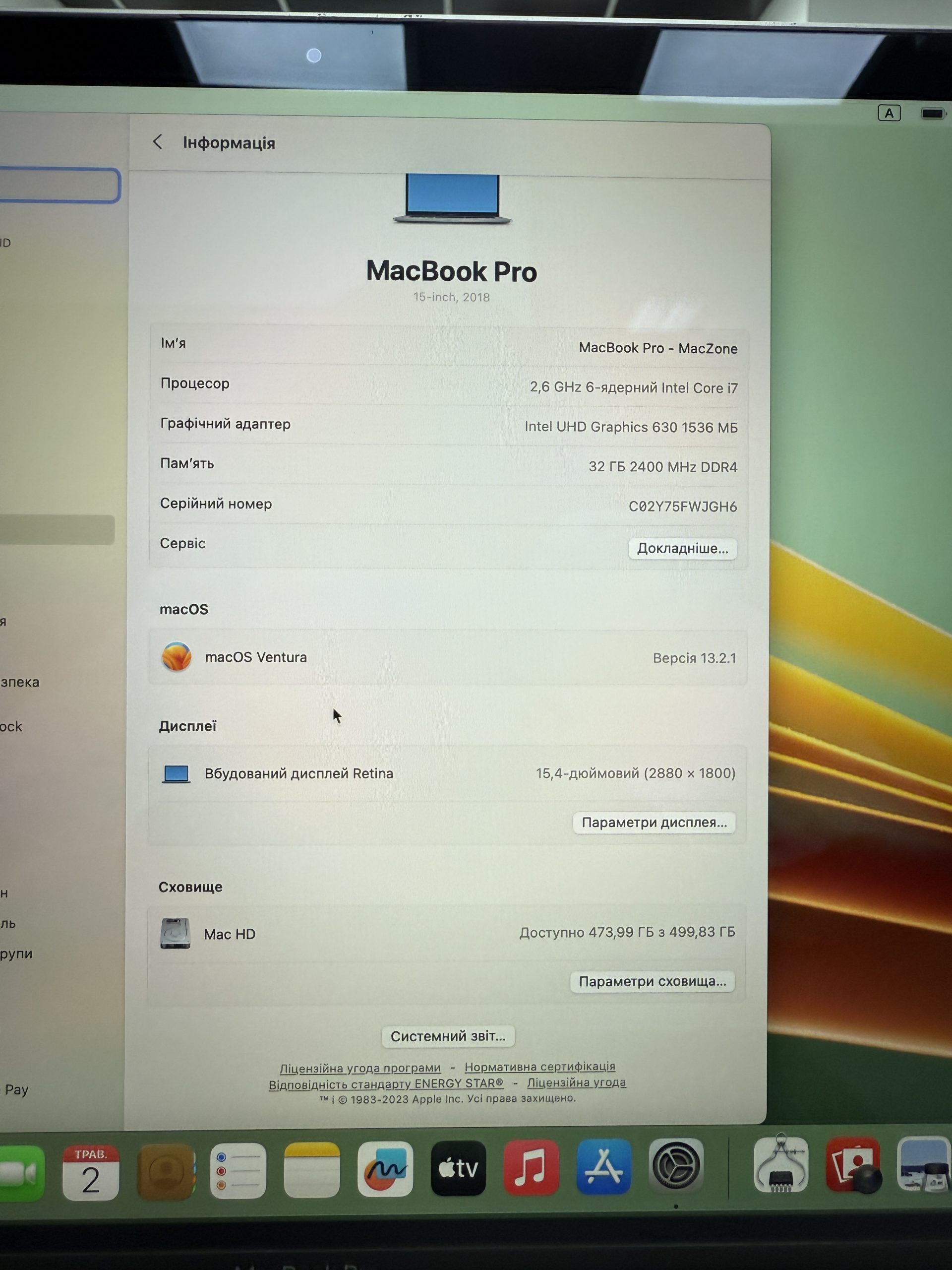952x1270 pixels.
Task: Click the name value MacBook Pro - MacZone
Action: point(657,348)
